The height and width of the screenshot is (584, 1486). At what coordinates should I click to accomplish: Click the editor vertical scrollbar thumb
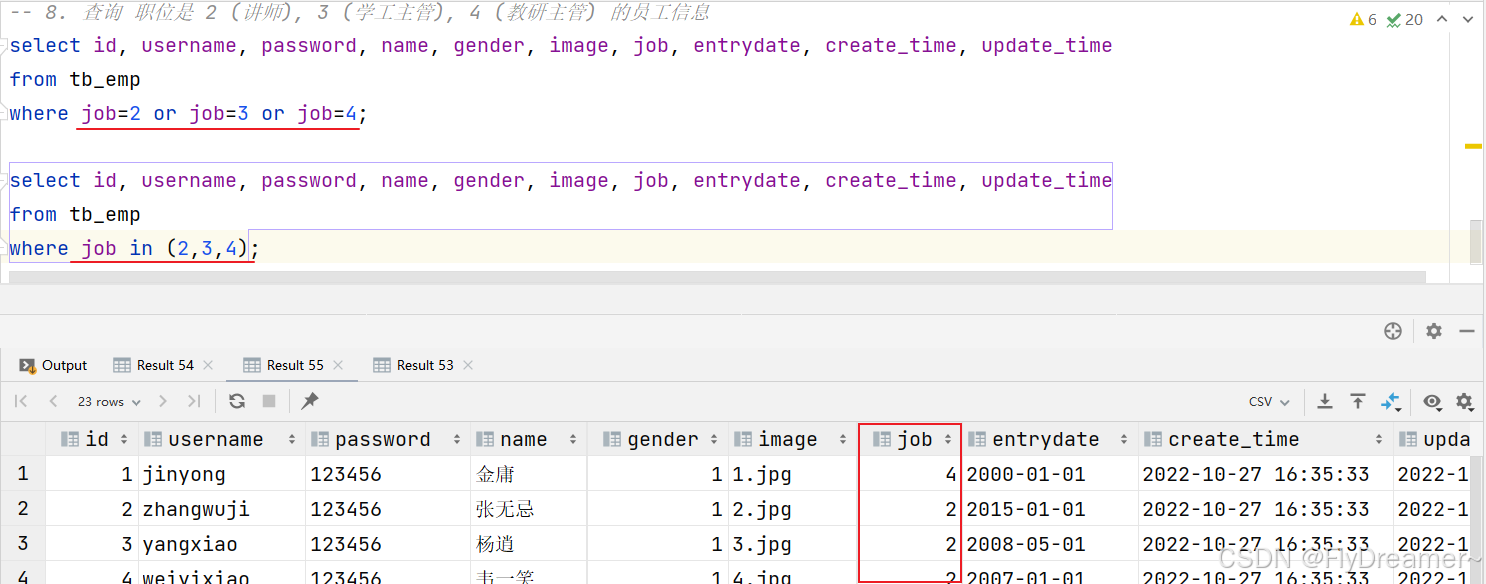1477,243
